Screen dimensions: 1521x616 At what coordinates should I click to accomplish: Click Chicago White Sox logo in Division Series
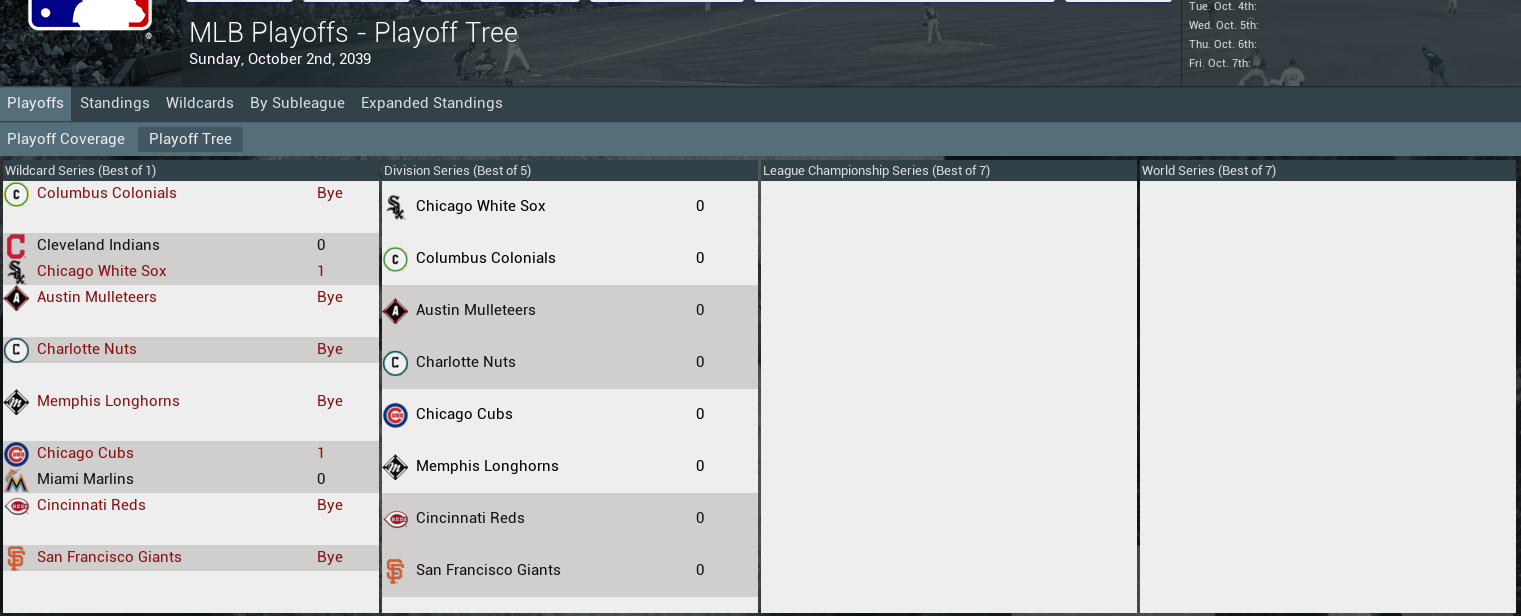pyautogui.click(x=396, y=207)
